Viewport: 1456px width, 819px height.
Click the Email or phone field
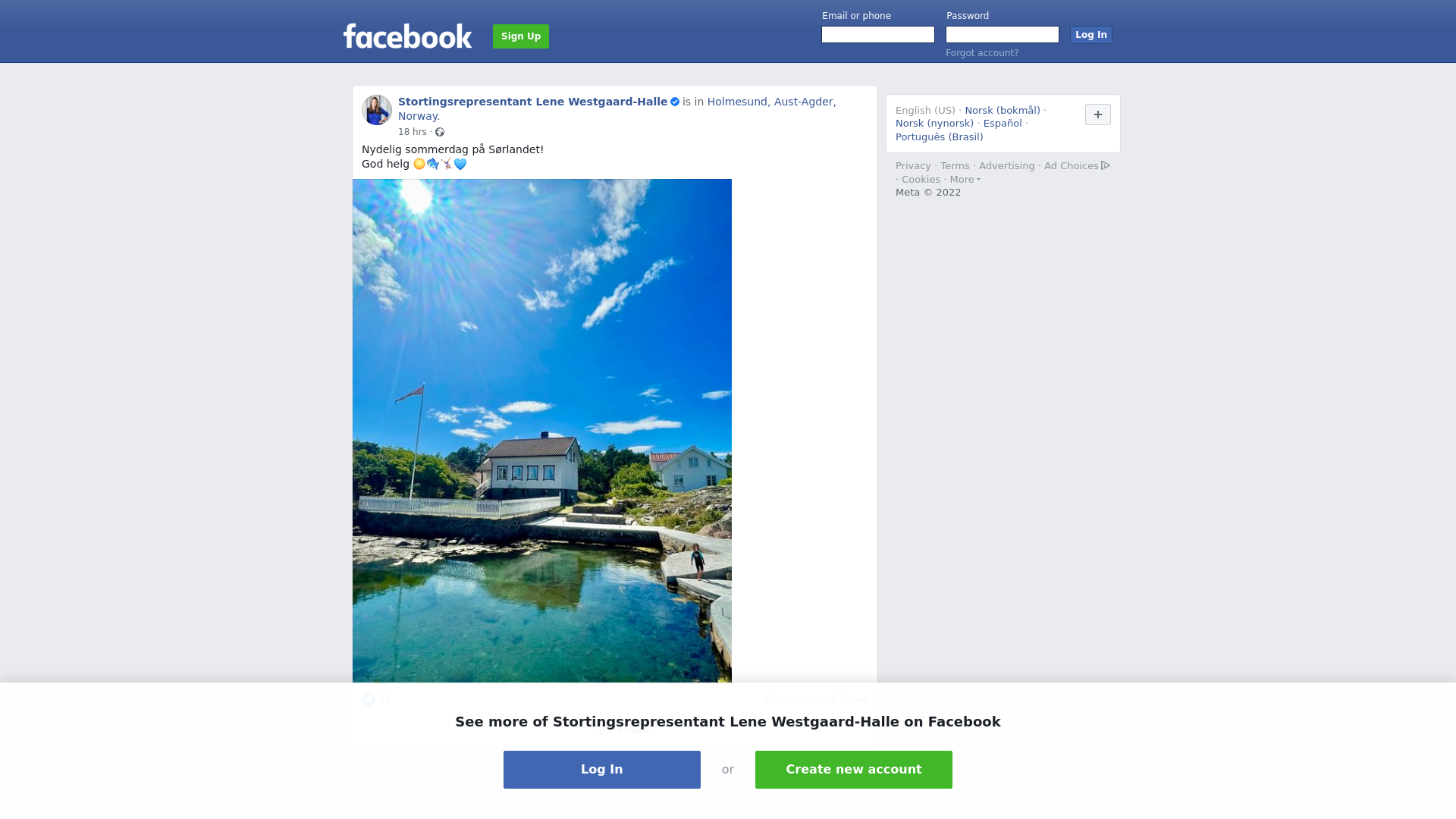(878, 35)
